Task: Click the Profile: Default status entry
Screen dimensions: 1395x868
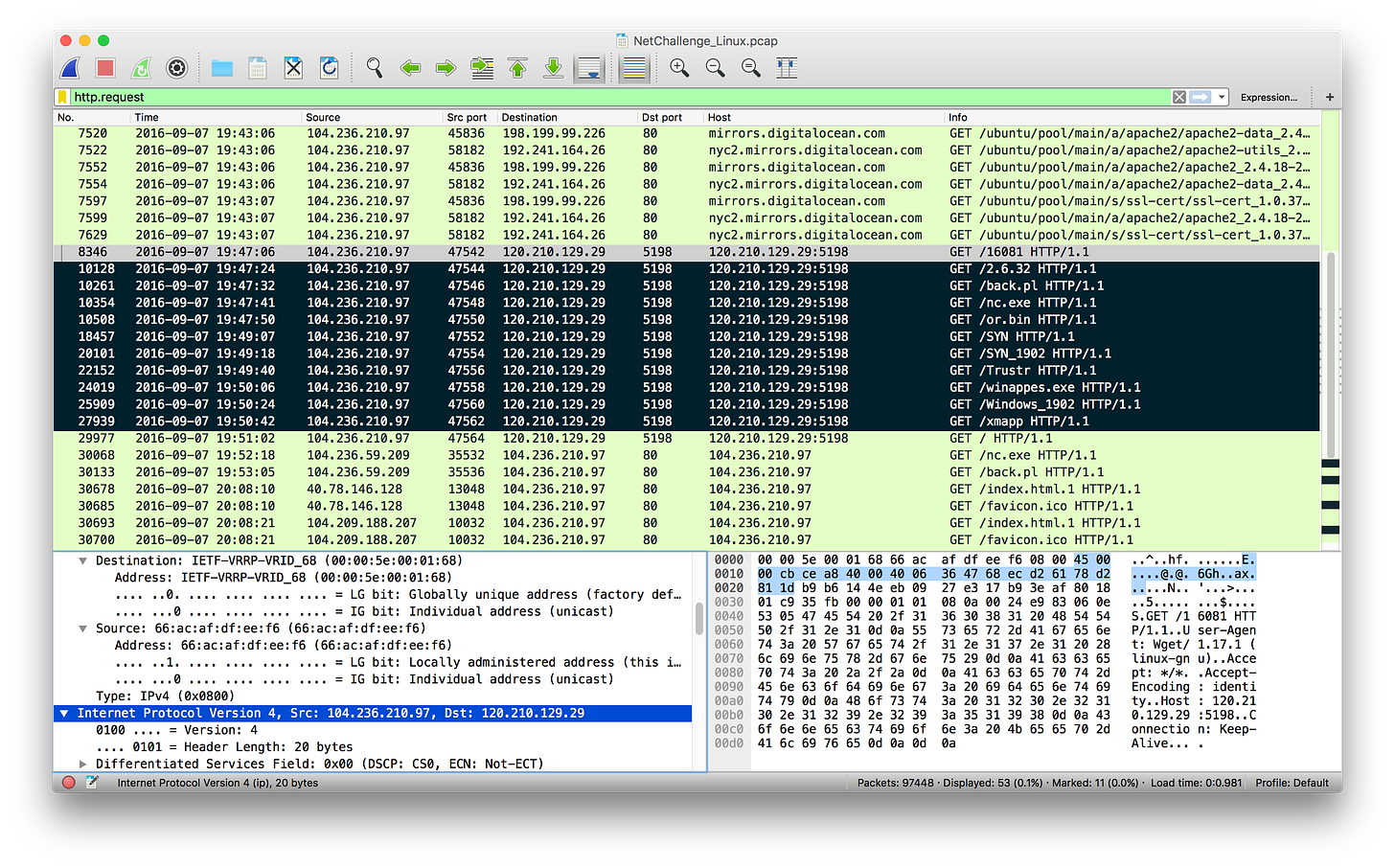Action: point(1292,783)
